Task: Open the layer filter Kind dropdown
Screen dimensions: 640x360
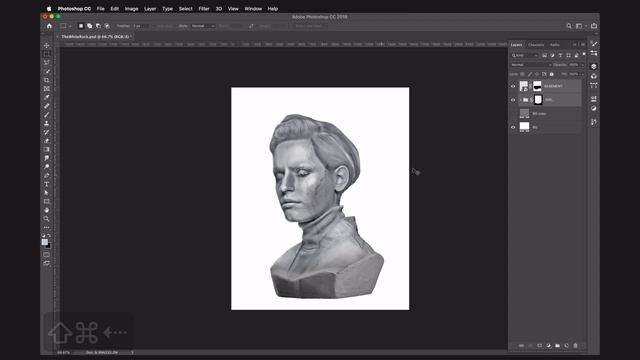Action: [x=525, y=55]
